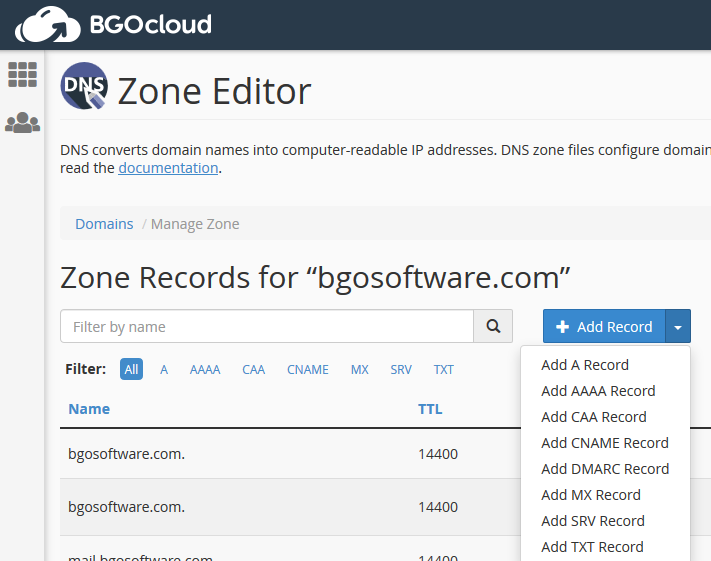Choose Add CAA Record entry
This screenshot has width=711, height=561.
[594, 417]
